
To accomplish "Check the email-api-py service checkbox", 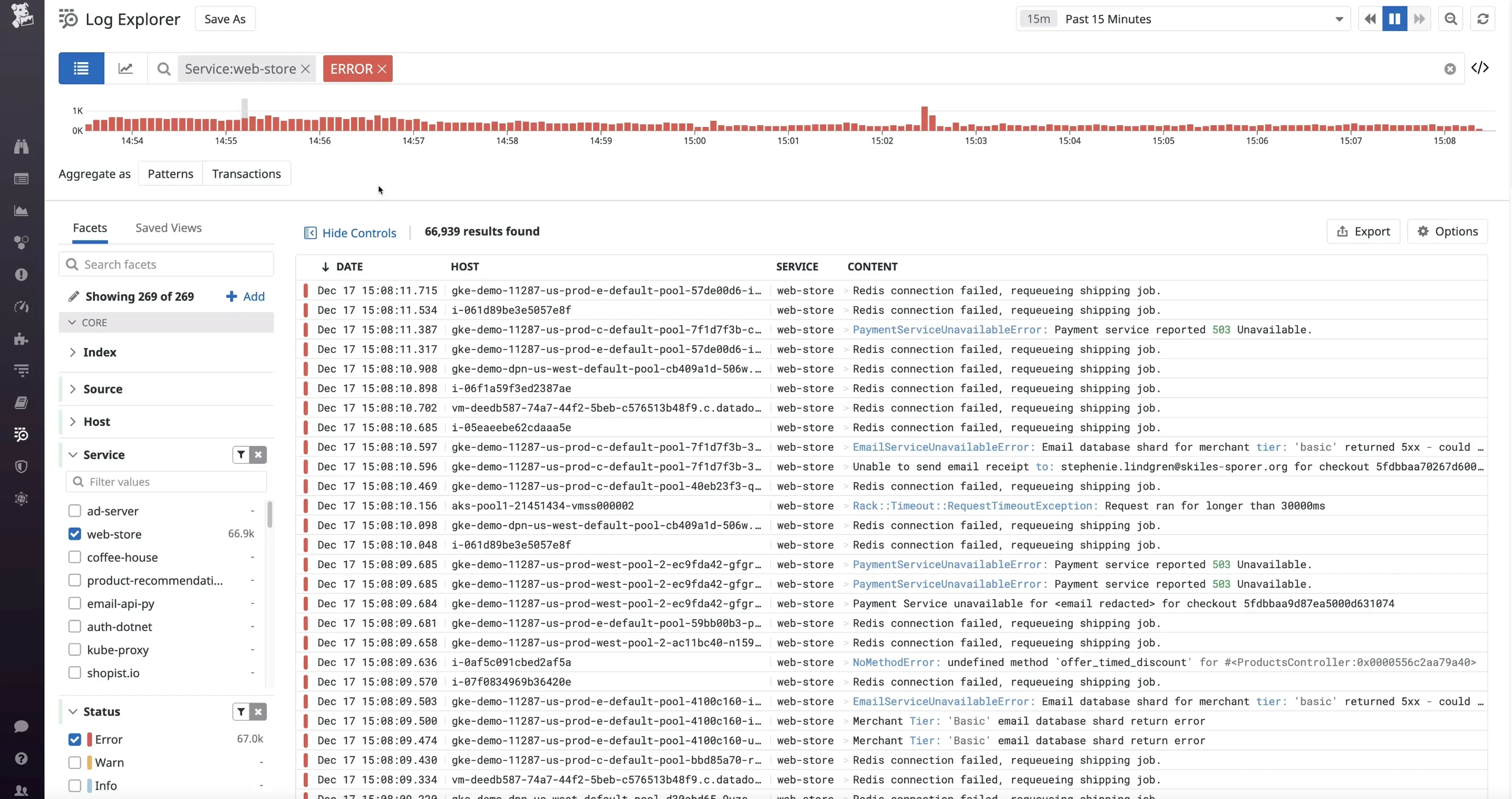I will coord(74,603).
